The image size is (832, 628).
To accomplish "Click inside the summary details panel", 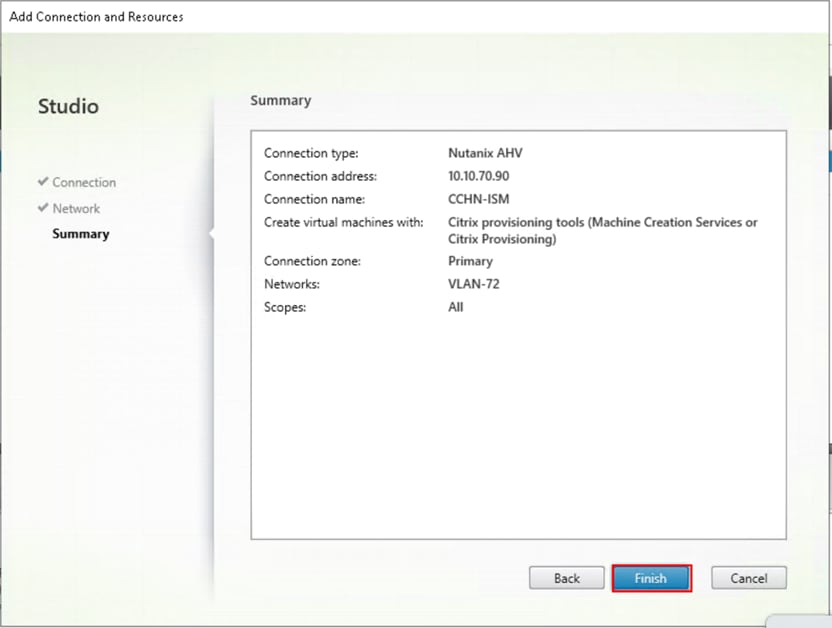I will coord(518,420).
